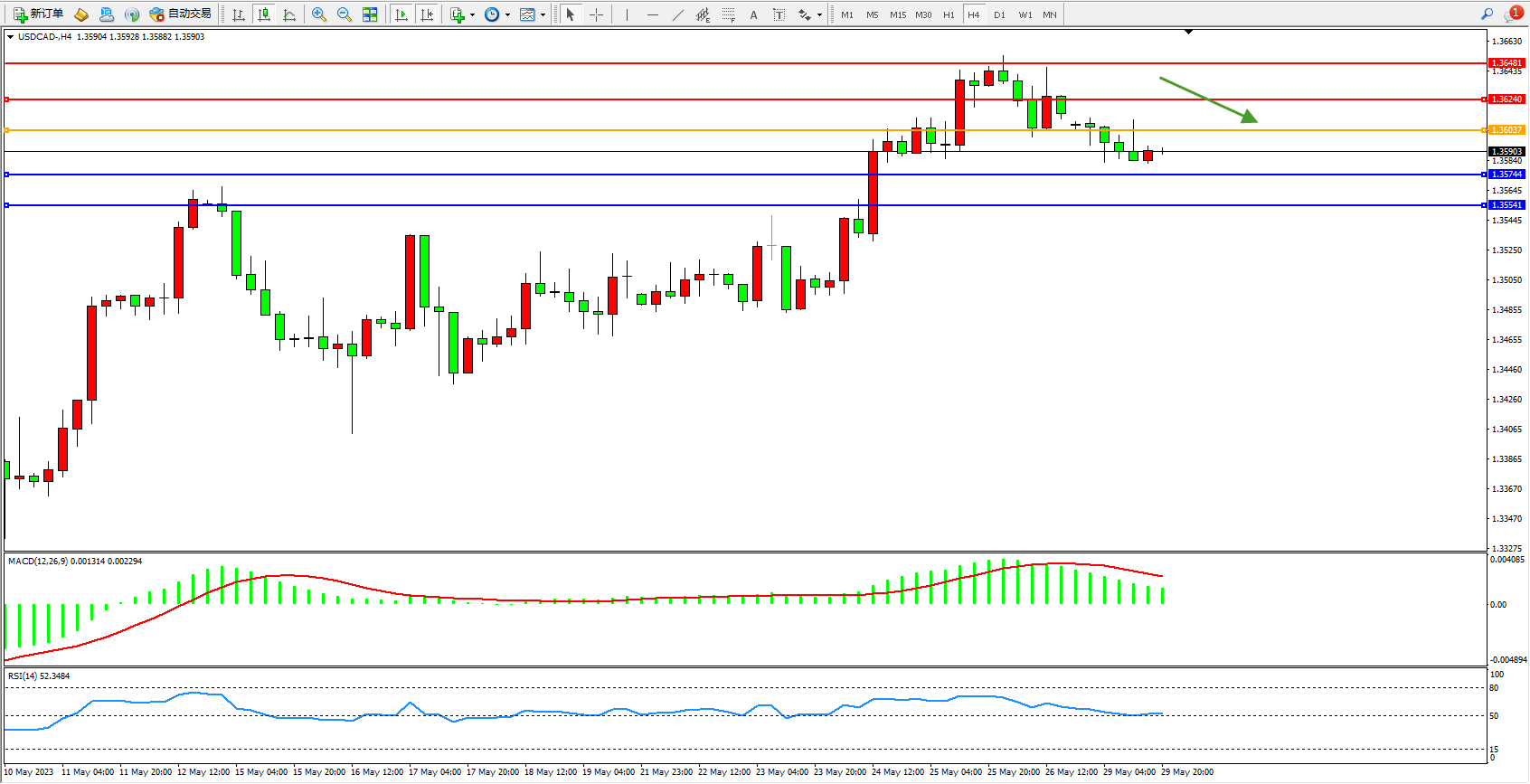Enable chart auto scroll icon
1530x784 pixels.
[x=401, y=14]
